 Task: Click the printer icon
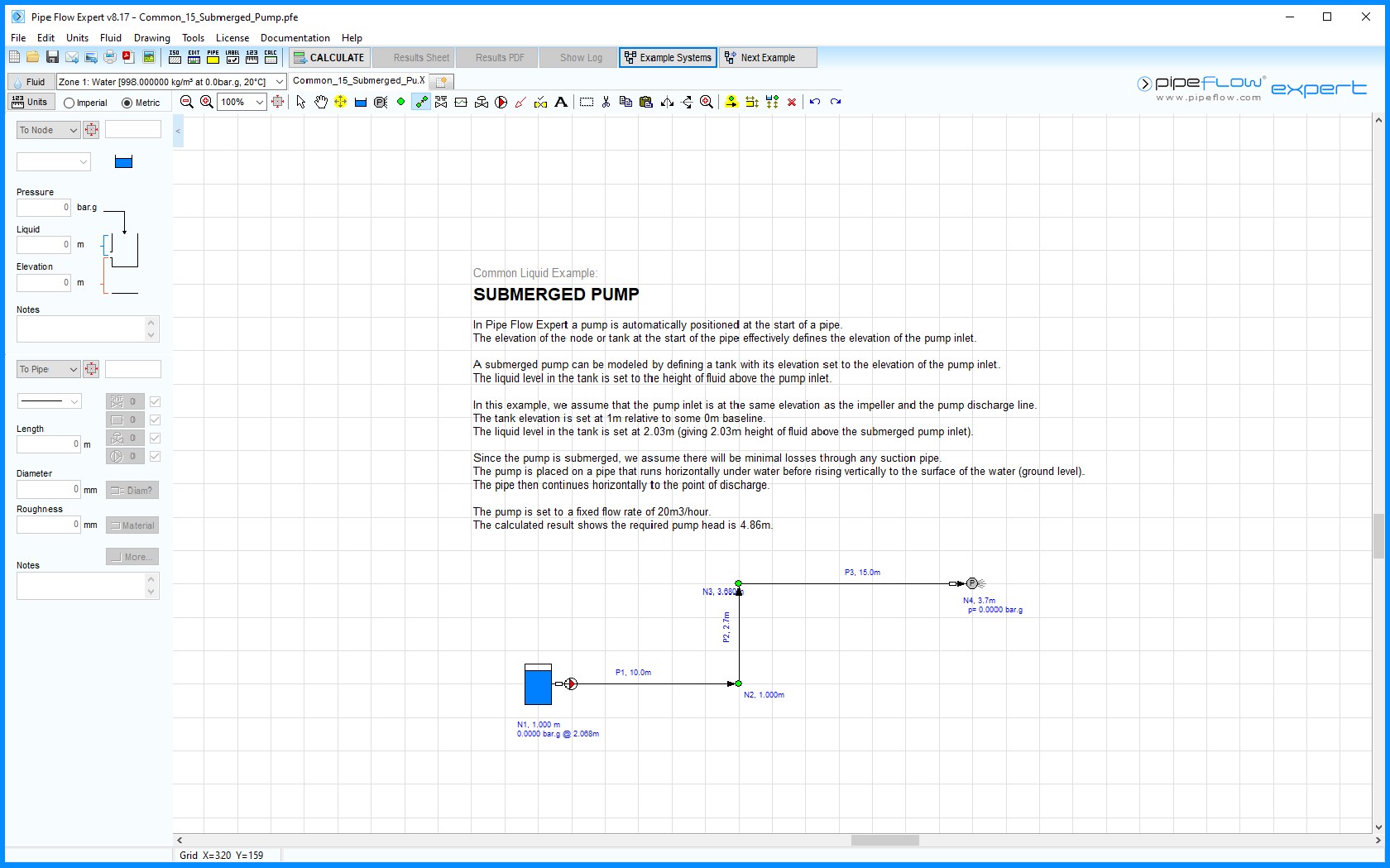click(110, 57)
